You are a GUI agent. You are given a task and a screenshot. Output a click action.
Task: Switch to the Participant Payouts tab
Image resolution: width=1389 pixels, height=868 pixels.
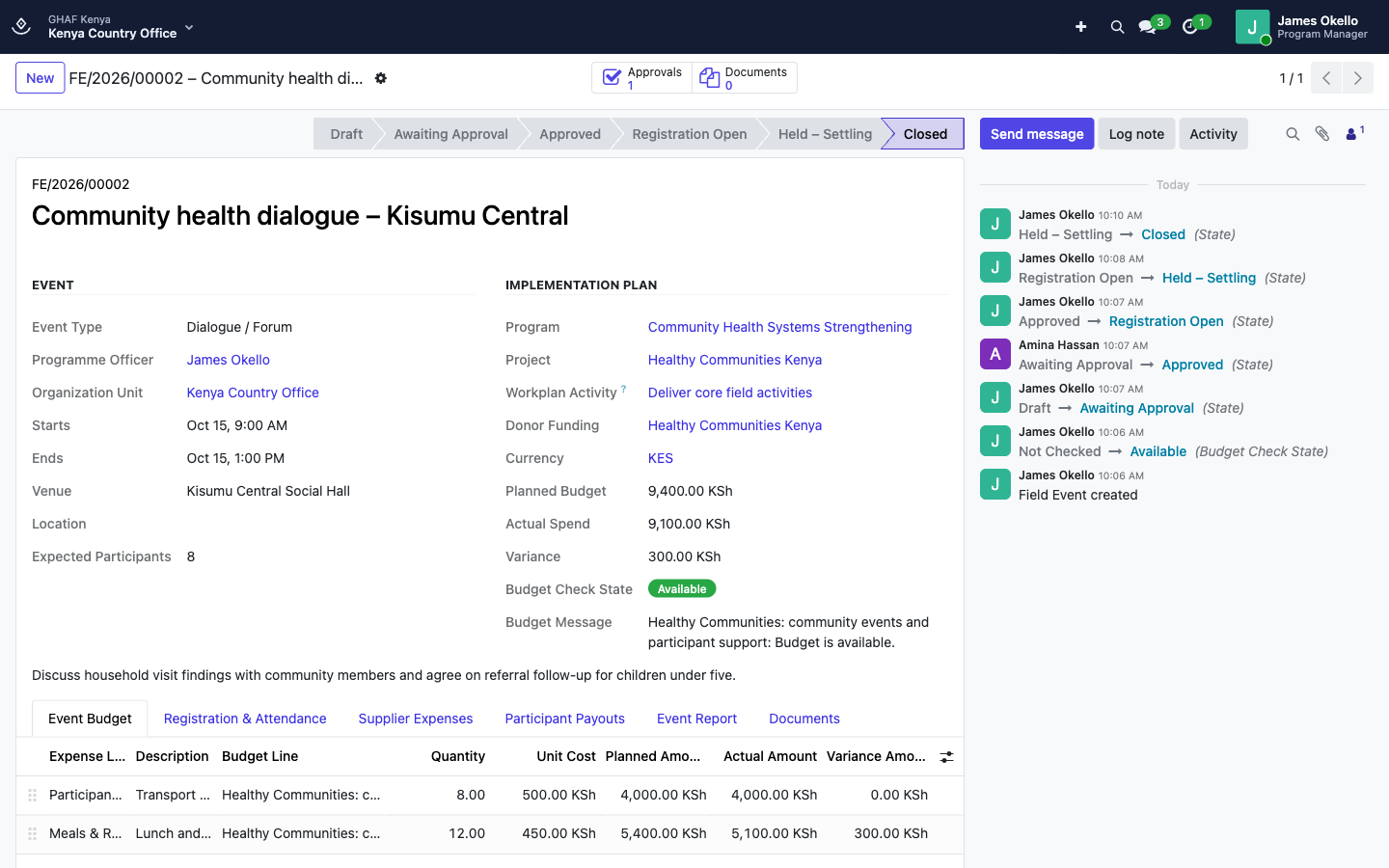click(x=565, y=719)
